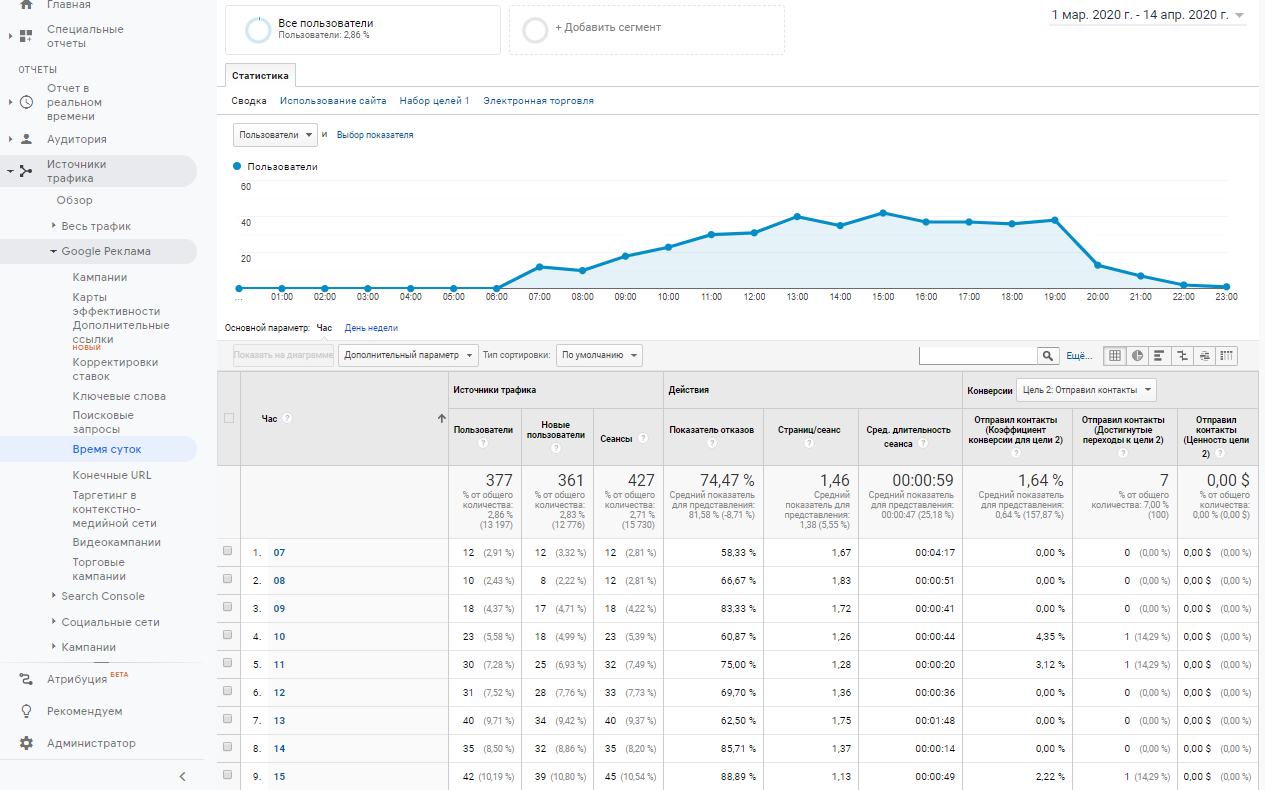The height and width of the screenshot is (790, 1265).
Task: Select the Использование сайта sub-tab
Action: click(x=333, y=101)
